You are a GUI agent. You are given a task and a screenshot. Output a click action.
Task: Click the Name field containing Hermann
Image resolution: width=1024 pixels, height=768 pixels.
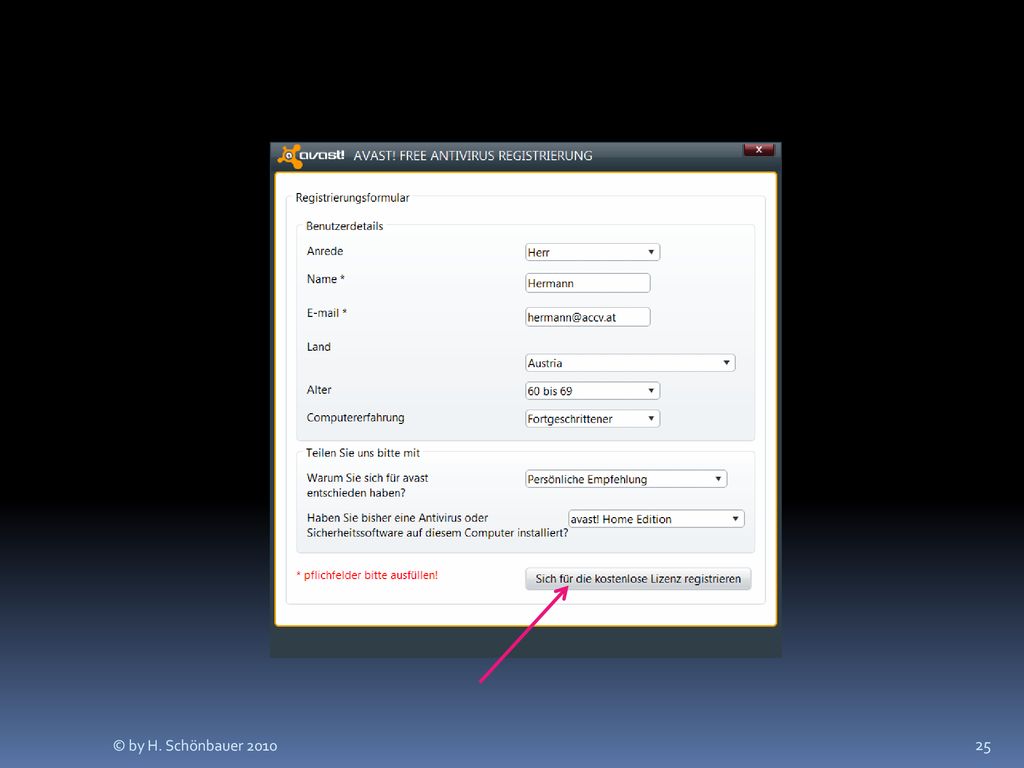pos(588,283)
